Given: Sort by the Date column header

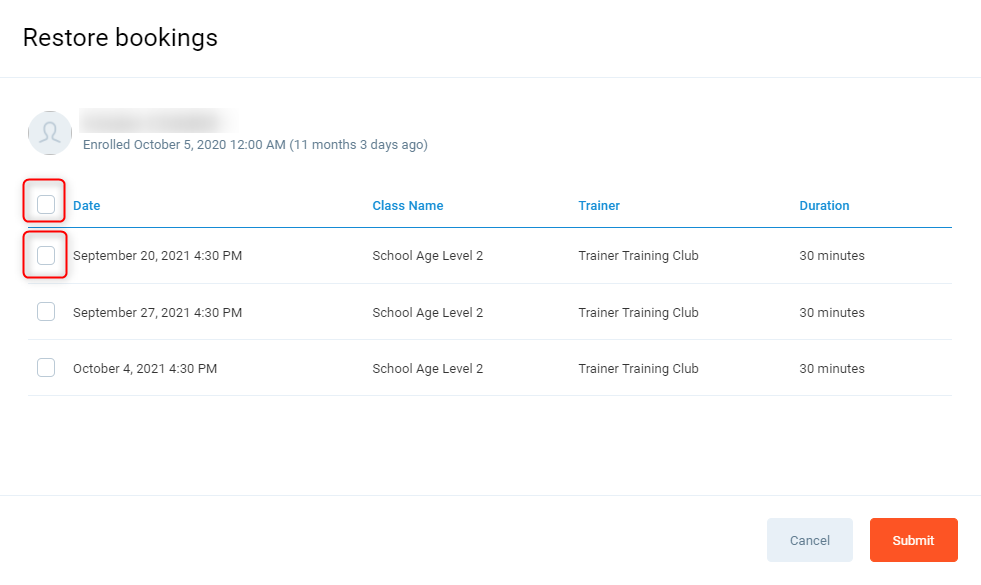Looking at the screenshot, I should [x=87, y=206].
